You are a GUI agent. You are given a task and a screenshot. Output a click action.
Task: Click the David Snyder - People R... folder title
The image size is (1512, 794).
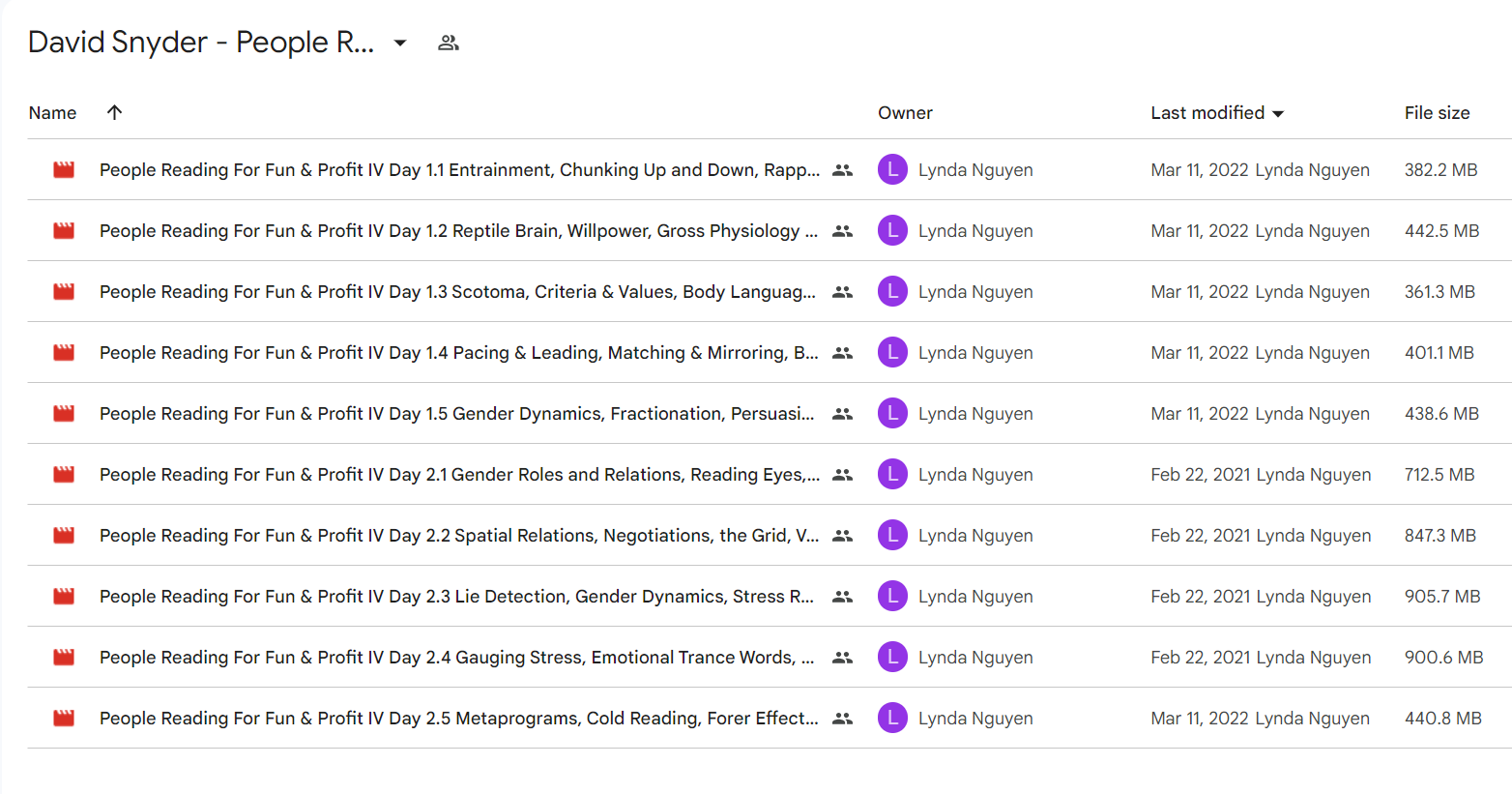coord(201,43)
